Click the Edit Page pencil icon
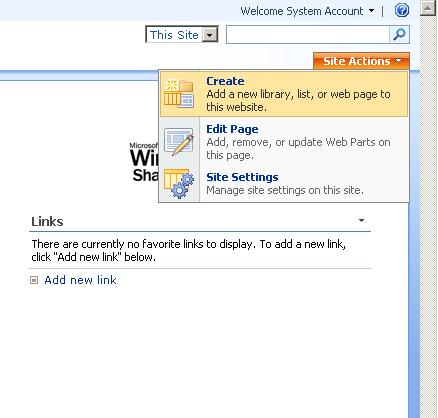Image resolution: width=438 pixels, height=418 pixels. pyautogui.click(x=179, y=142)
